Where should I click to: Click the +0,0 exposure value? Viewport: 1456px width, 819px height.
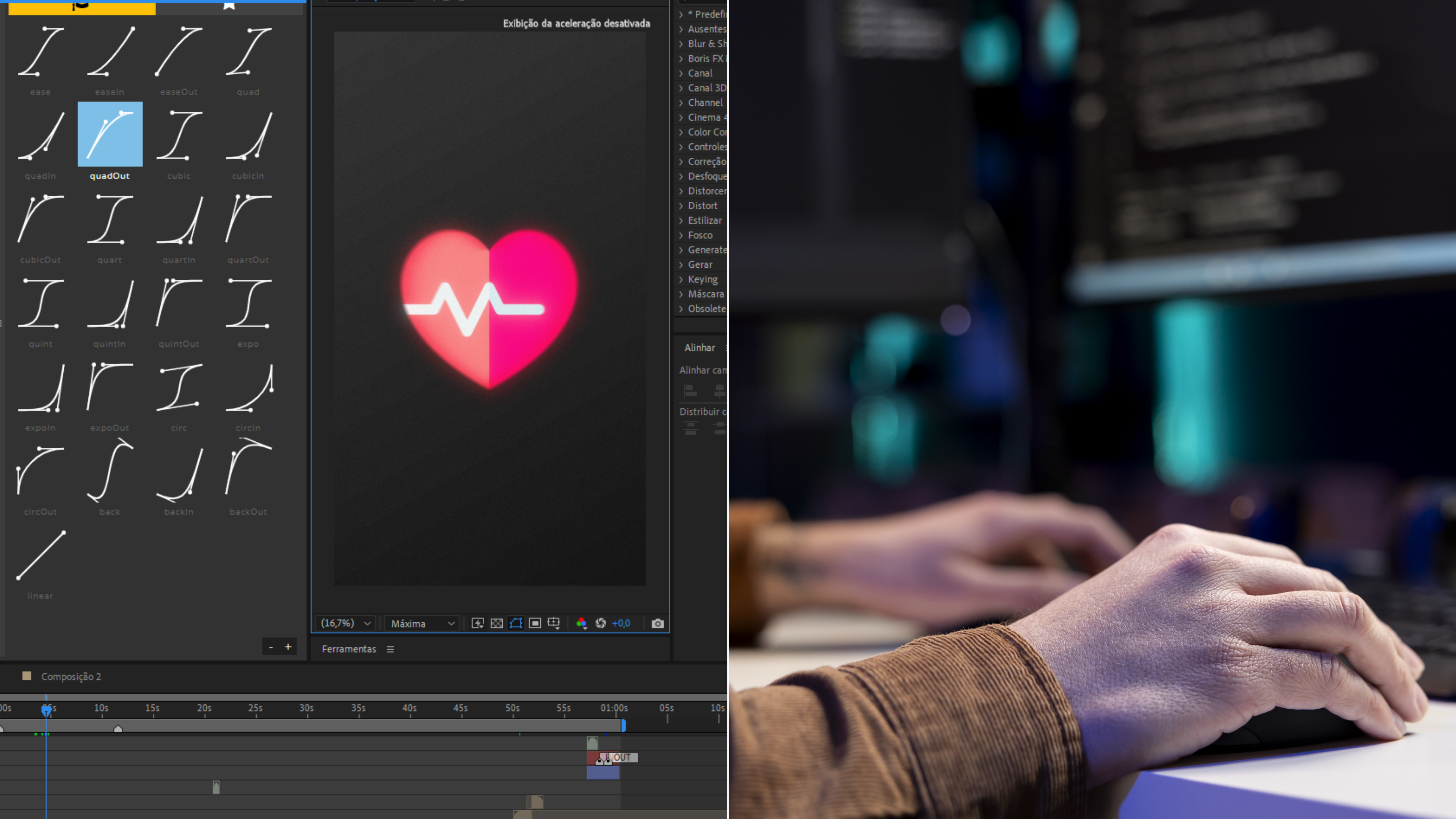(621, 623)
